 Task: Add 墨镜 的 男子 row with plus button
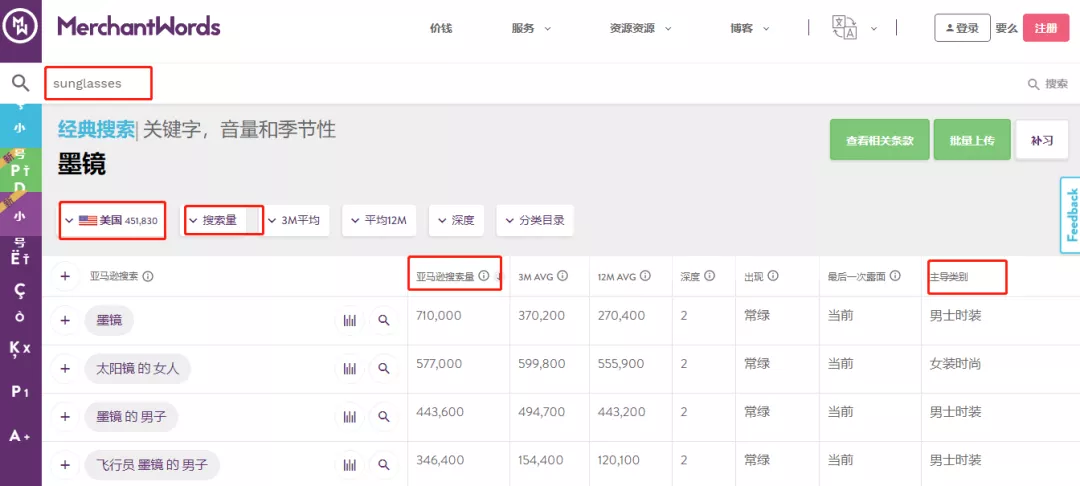[x=65, y=416]
